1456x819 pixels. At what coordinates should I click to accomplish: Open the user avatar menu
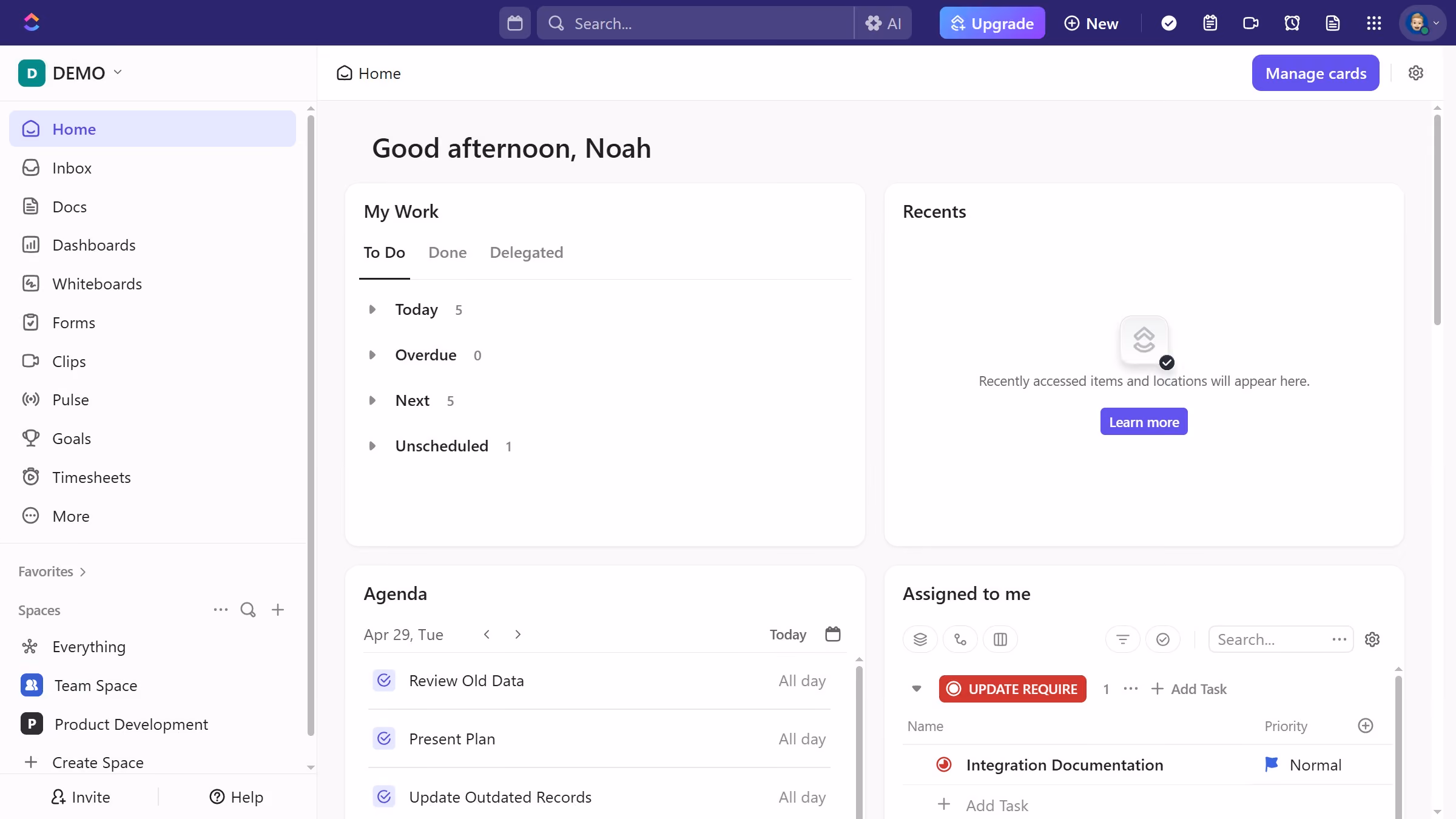pyautogui.click(x=1422, y=23)
